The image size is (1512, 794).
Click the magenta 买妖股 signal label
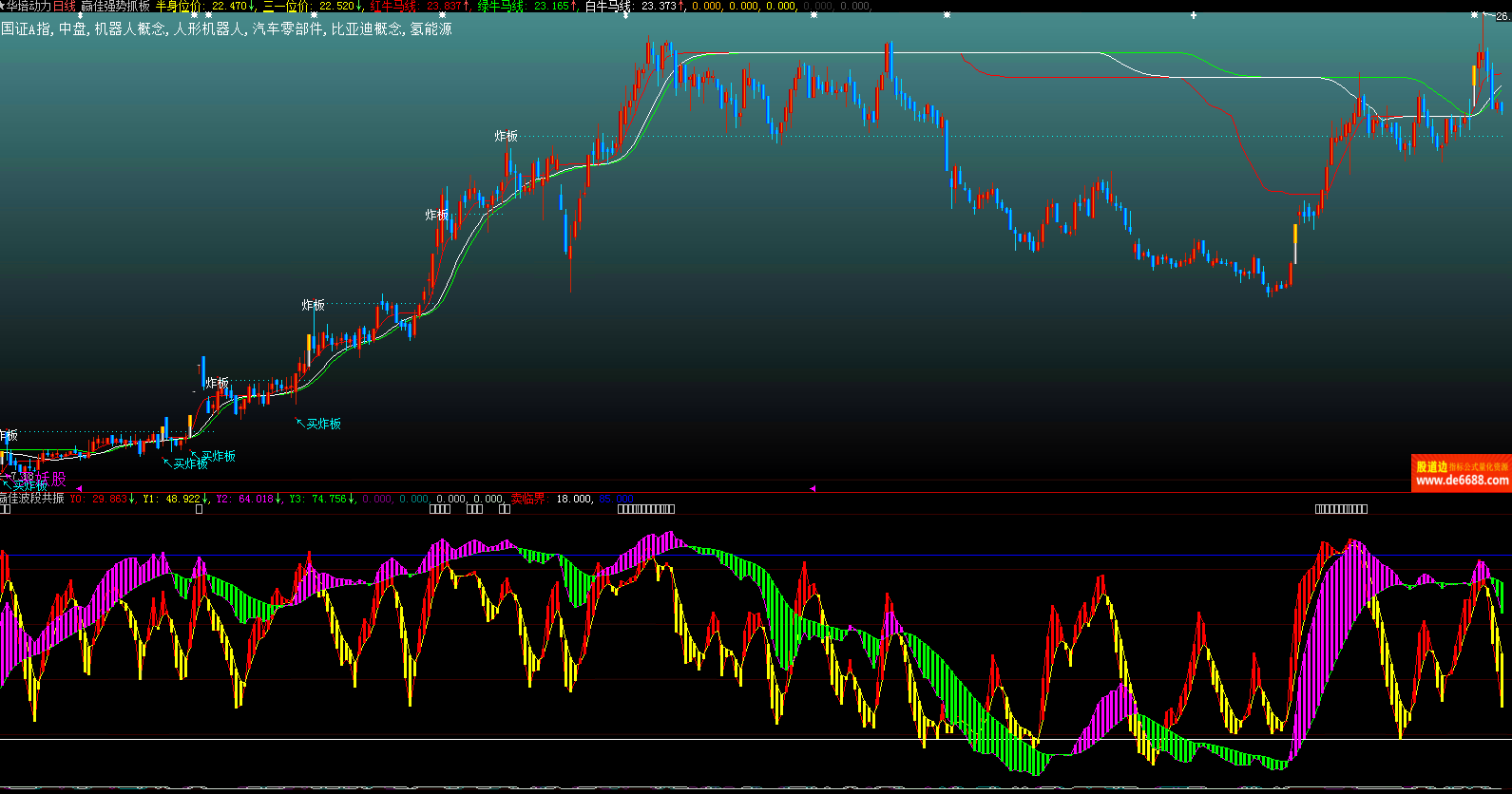tap(50, 479)
